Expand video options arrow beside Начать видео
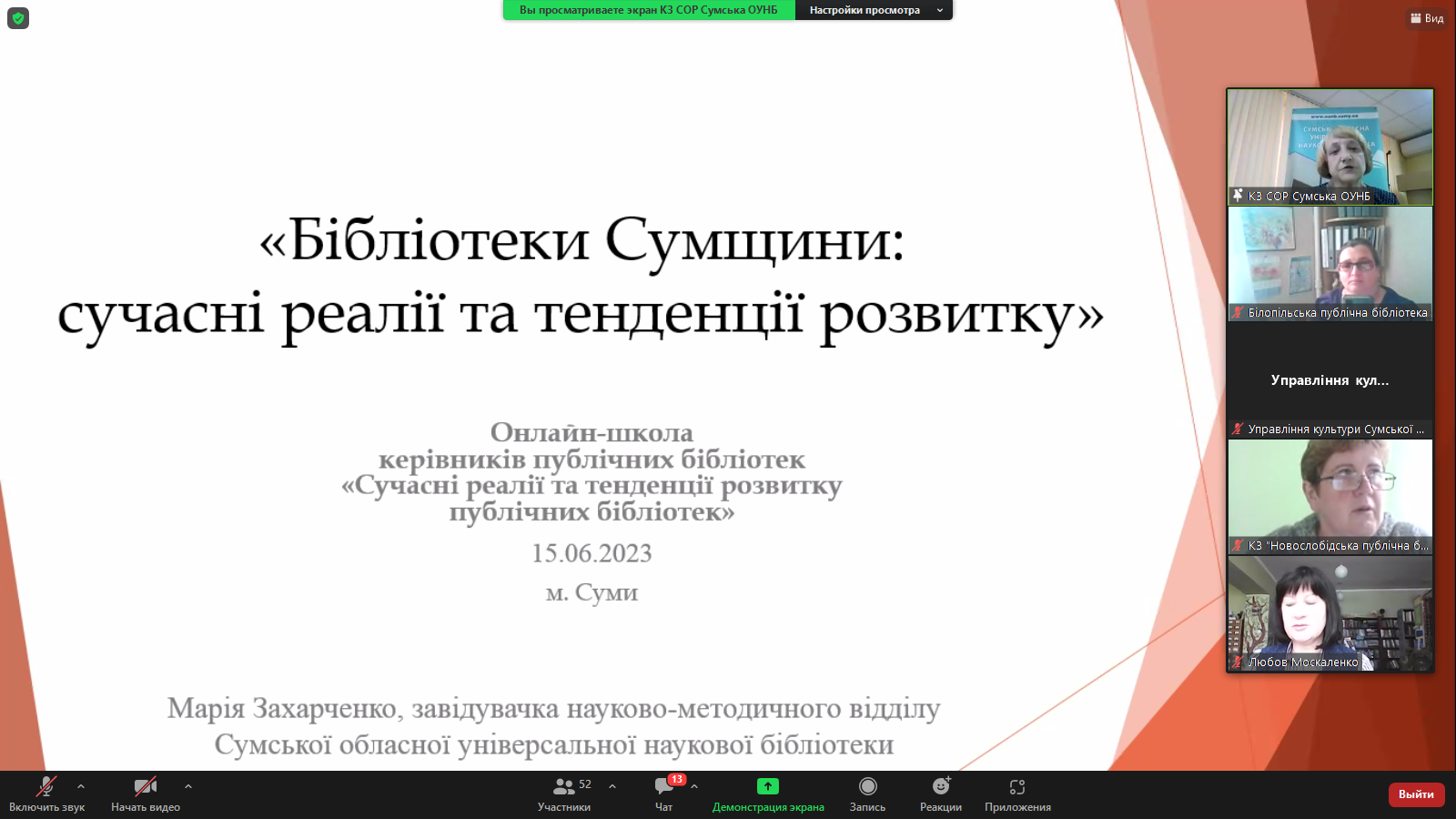 coord(188,786)
